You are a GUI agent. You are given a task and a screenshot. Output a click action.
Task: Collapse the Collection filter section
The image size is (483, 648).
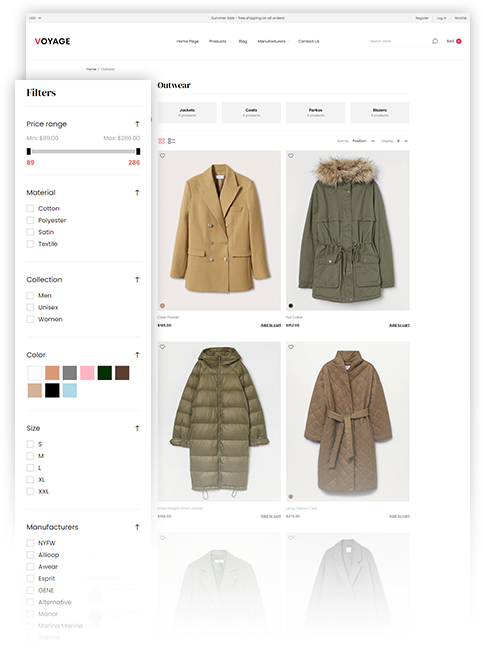[137, 280]
